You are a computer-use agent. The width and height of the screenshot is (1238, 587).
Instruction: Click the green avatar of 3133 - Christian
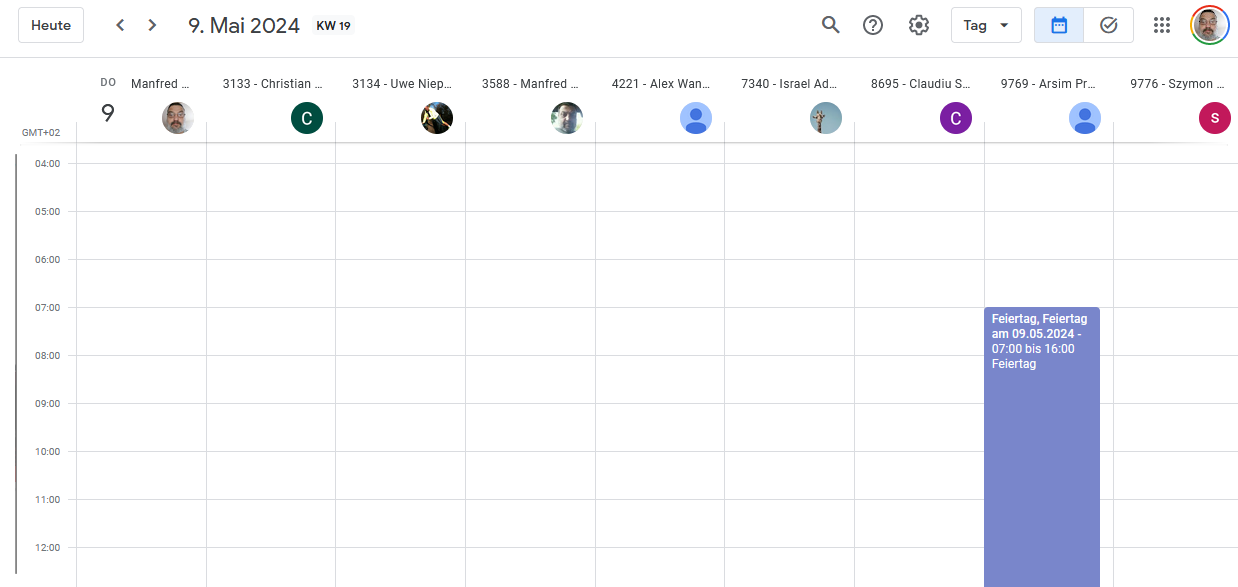[306, 118]
